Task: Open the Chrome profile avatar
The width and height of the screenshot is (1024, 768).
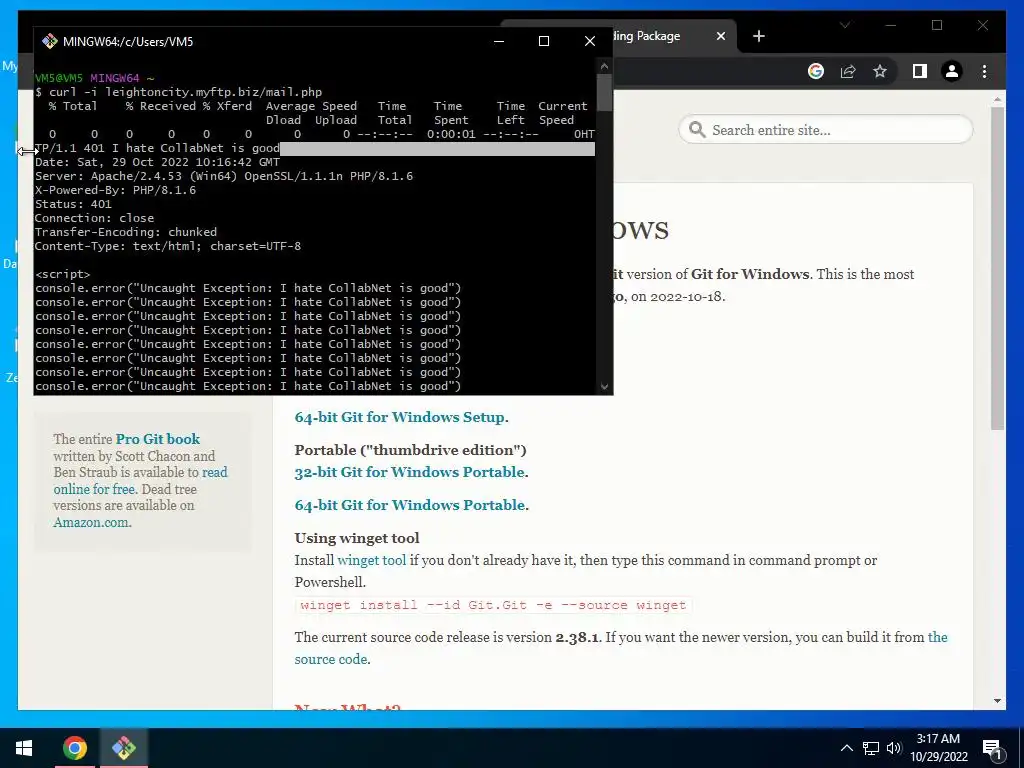Action: click(x=952, y=71)
